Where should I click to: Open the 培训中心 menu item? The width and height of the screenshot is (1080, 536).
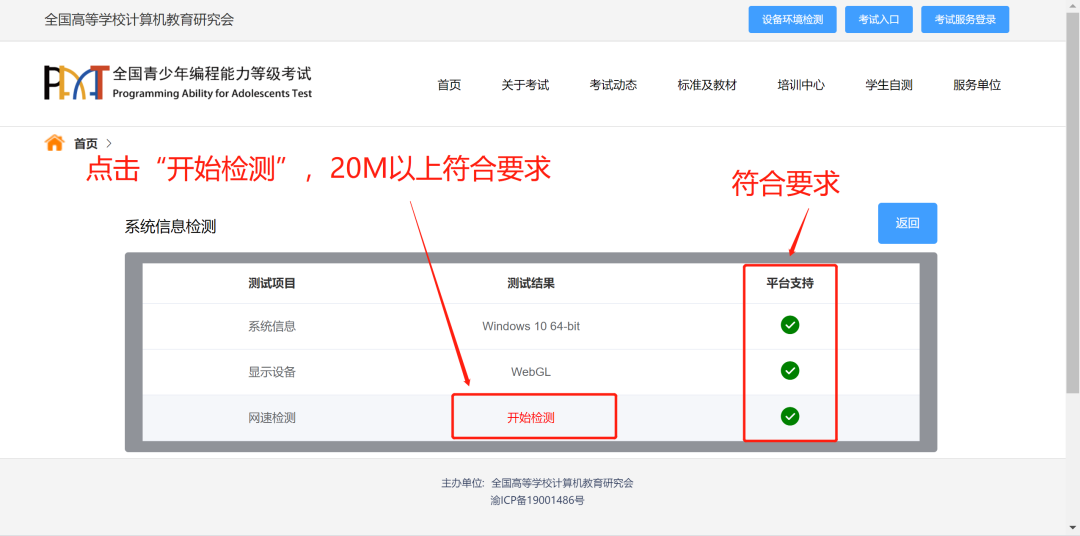(x=801, y=85)
